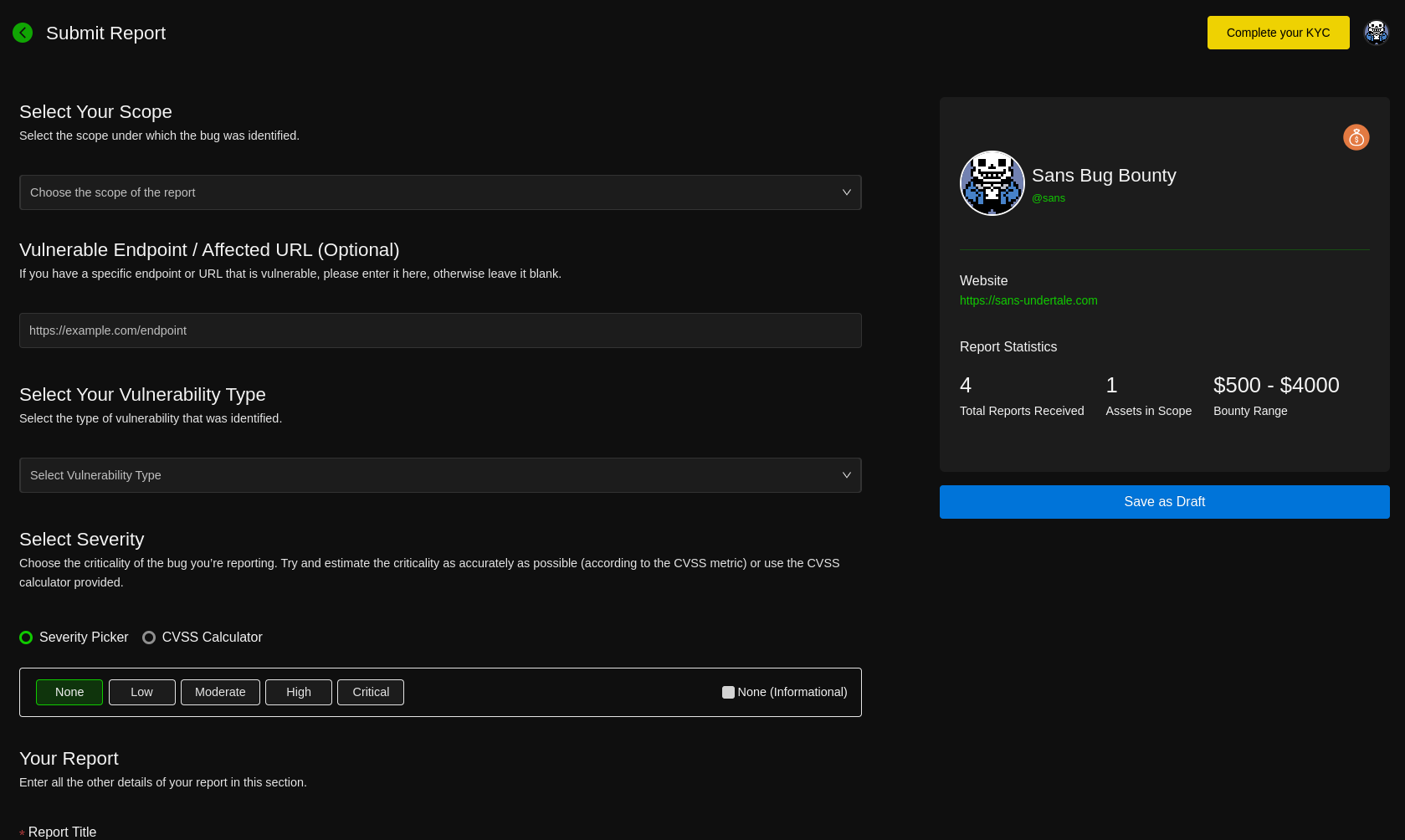Focus the vulnerable endpoint URL input field

440,330
